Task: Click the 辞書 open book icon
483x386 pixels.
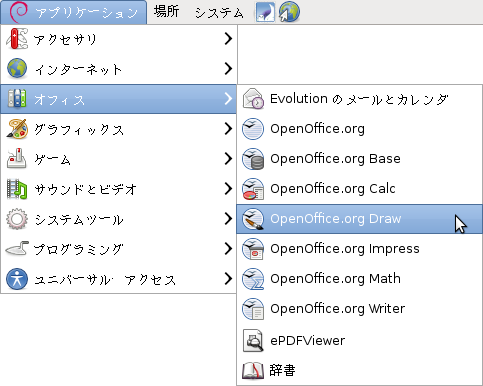Action: click(x=253, y=371)
